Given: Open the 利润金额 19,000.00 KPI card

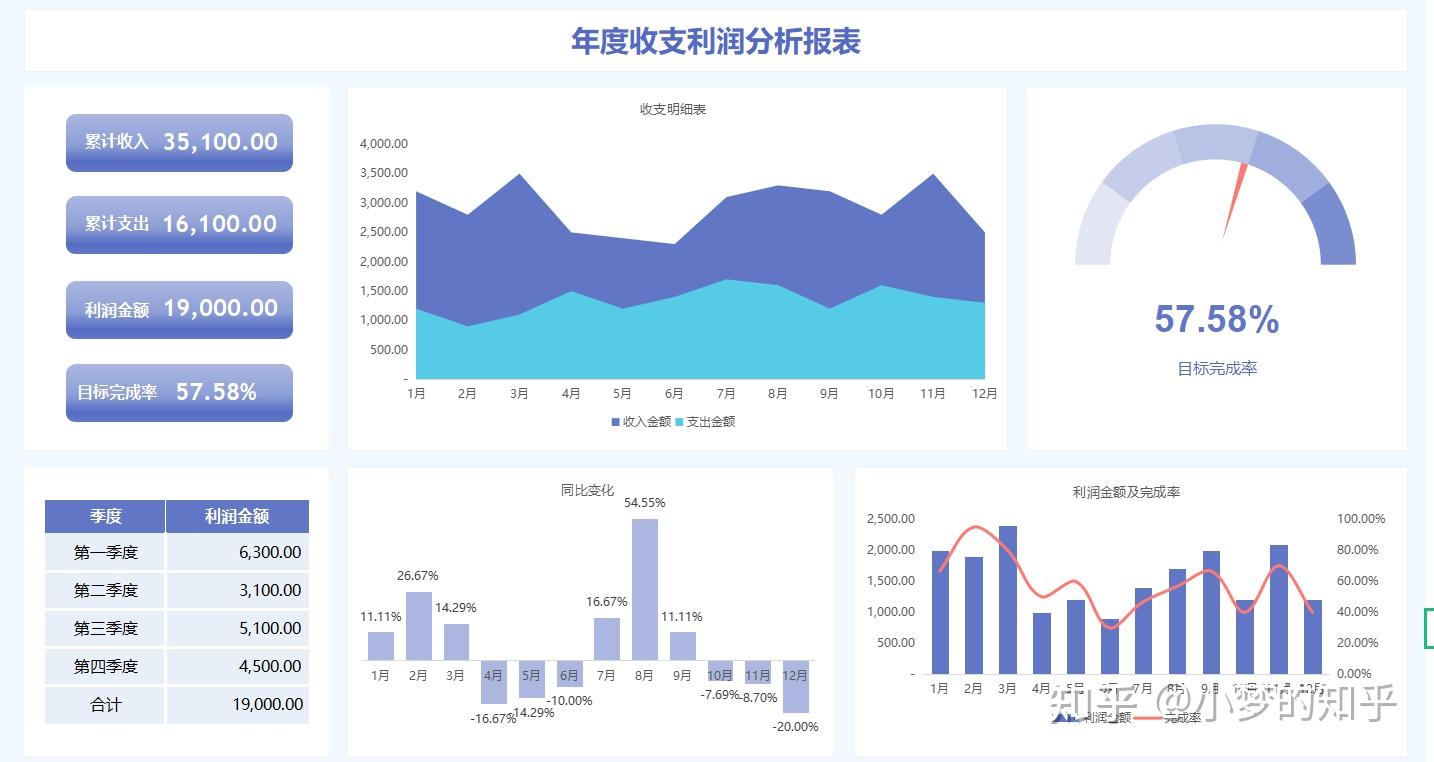Looking at the screenshot, I should 179,309.
